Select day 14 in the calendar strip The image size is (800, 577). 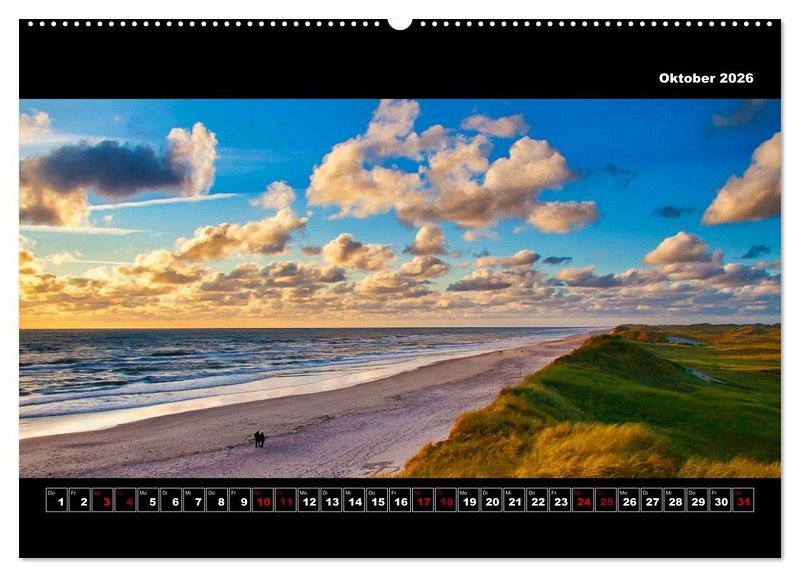click(x=354, y=500)
